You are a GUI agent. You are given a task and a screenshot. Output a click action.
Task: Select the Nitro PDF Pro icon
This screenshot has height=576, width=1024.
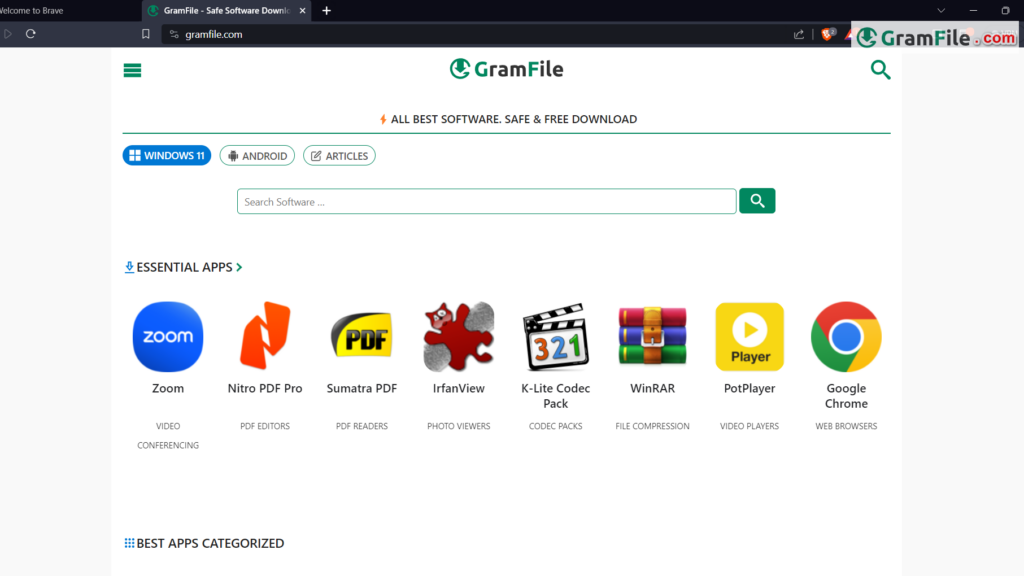tap(265, 337)
